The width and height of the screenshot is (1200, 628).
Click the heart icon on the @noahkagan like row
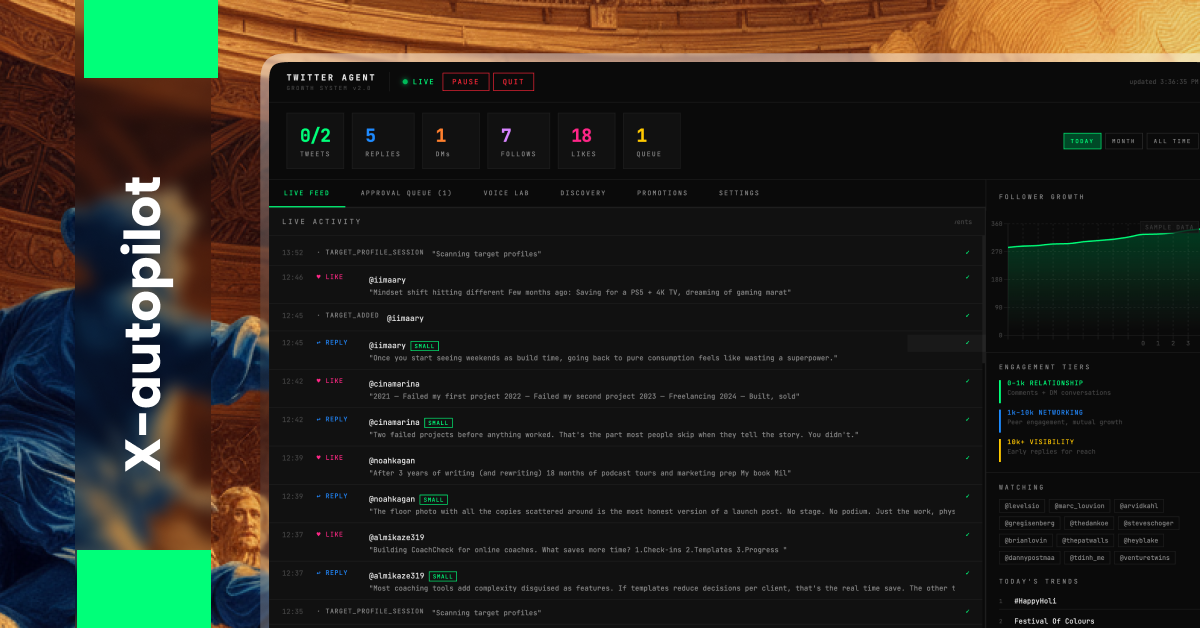319,458
